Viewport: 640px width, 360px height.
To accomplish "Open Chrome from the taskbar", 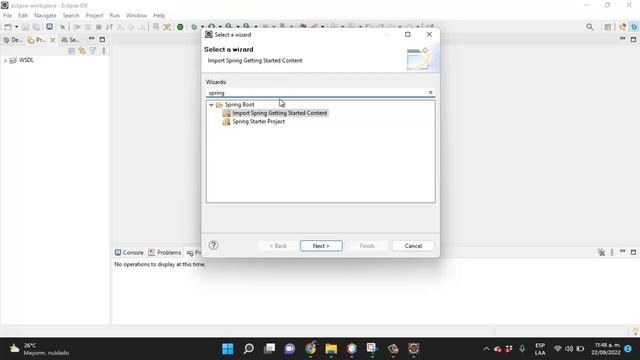I will 311,349.
